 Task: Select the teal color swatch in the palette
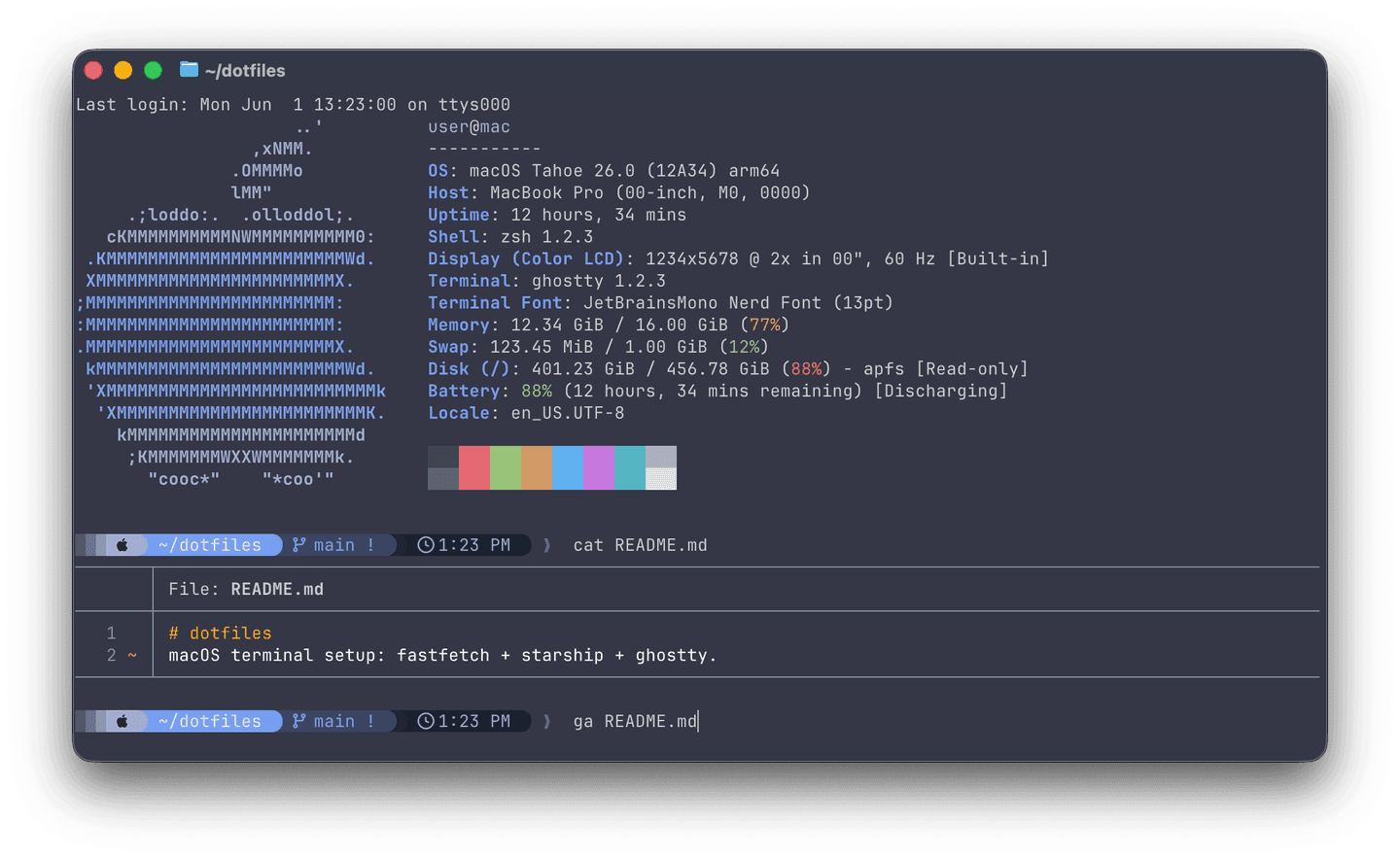630,467
